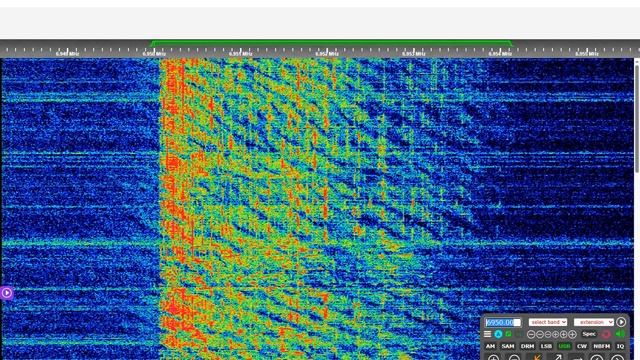640x360 pixels.
Task: Toggle the Spec spectrum display button
Action: point(589,334)
